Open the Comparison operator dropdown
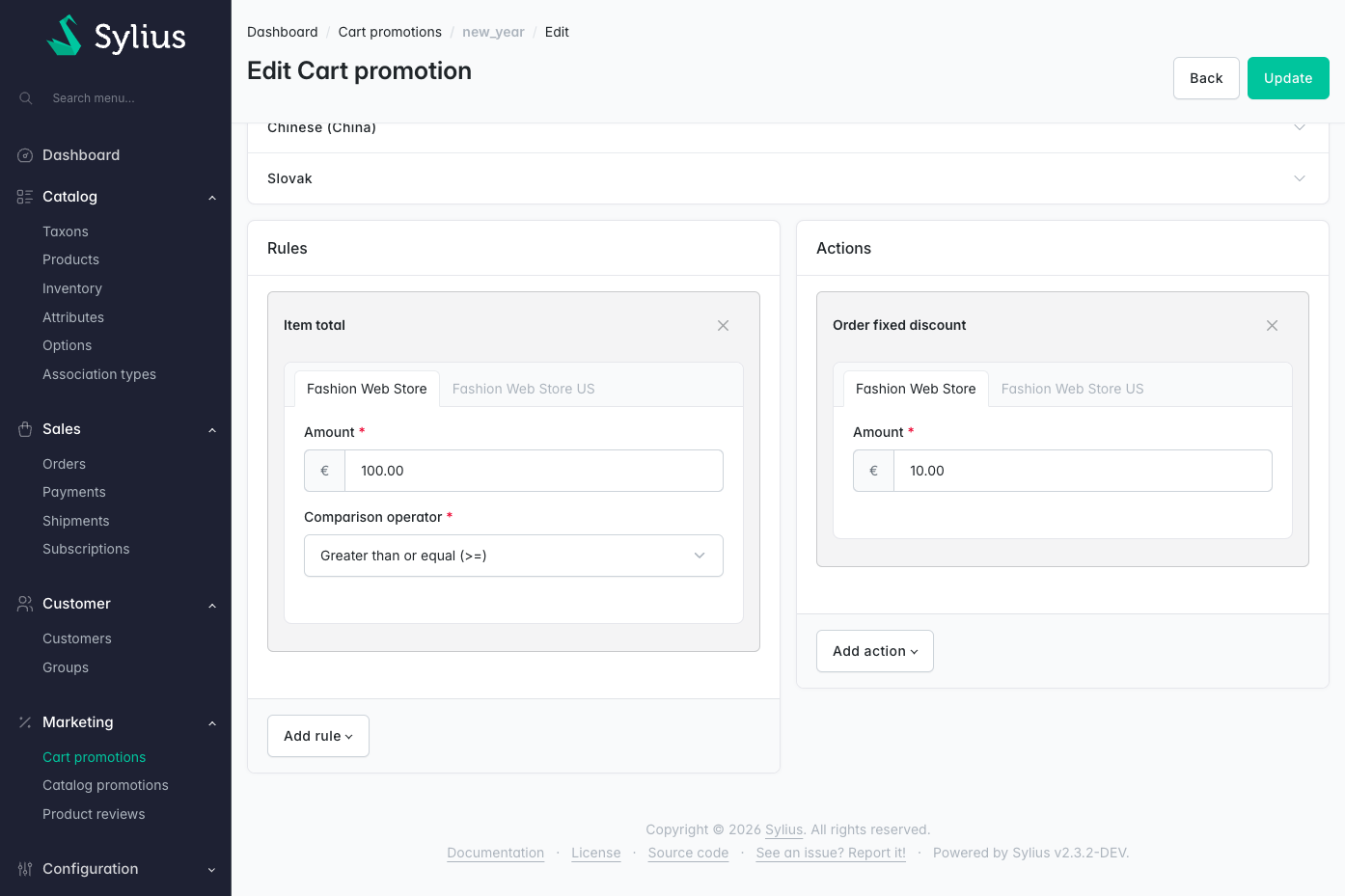This screenshot has height=896, width=1345. [x=513, y=556]
